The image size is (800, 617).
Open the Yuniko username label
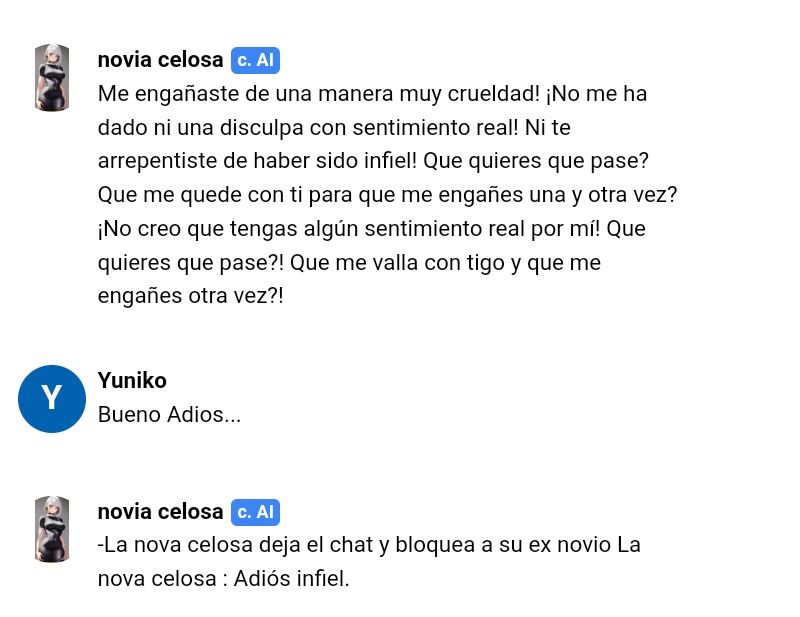tap(132, 381)
